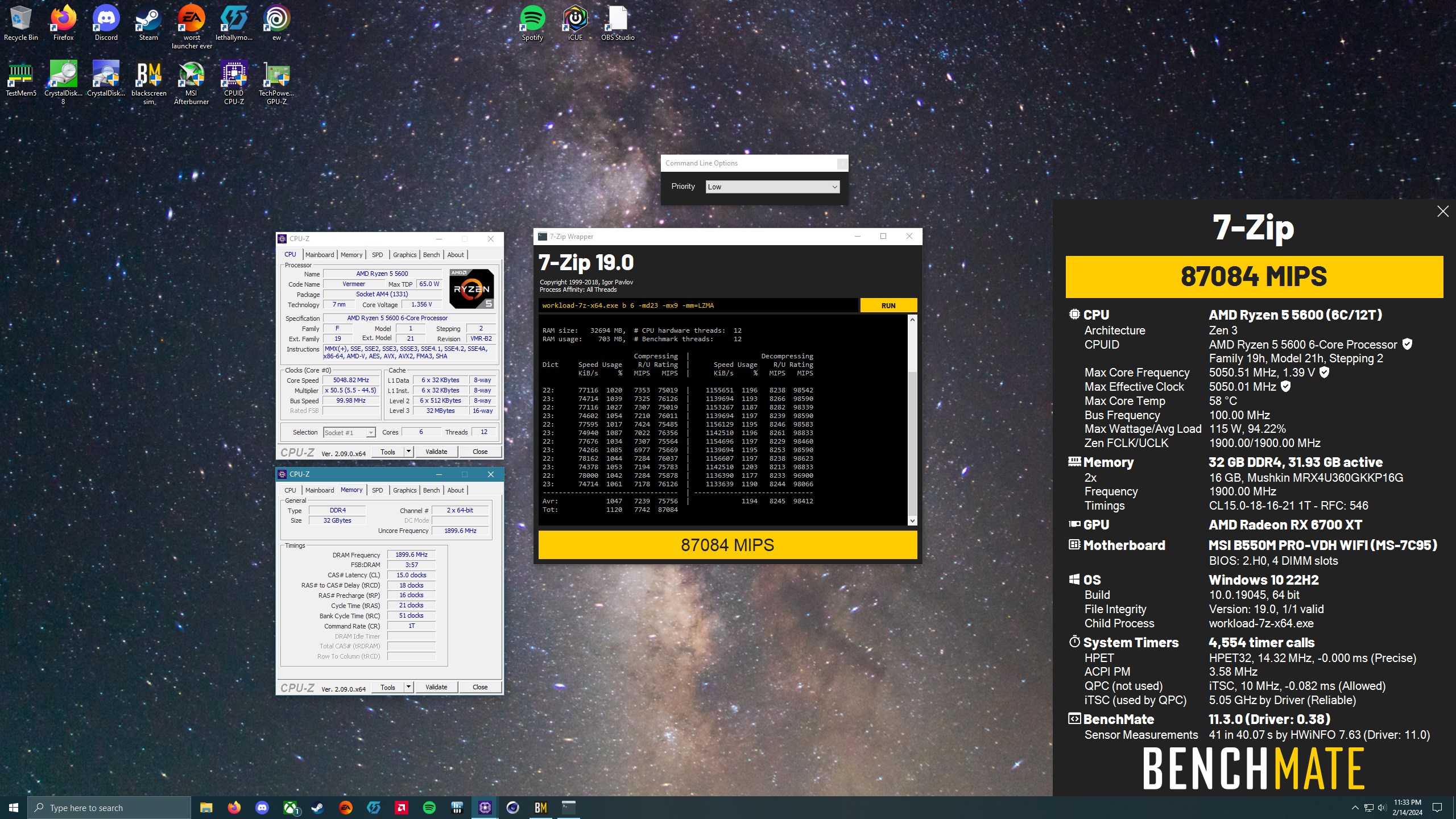
Task: Open SPD tab in lower CPU-Z window
Action: click(378, 490)
